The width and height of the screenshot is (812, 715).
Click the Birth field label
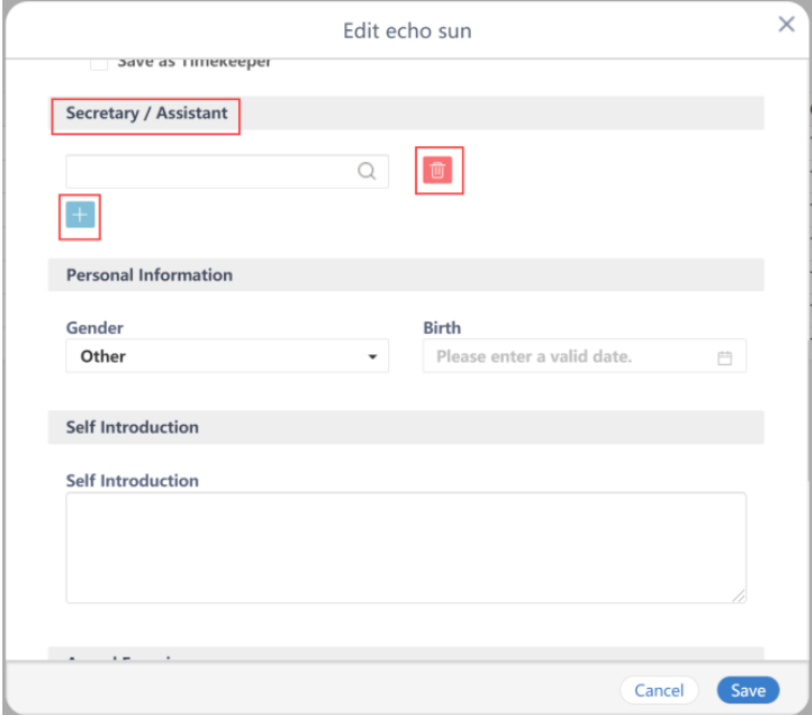pyautogui.click(x=442, y=328)
